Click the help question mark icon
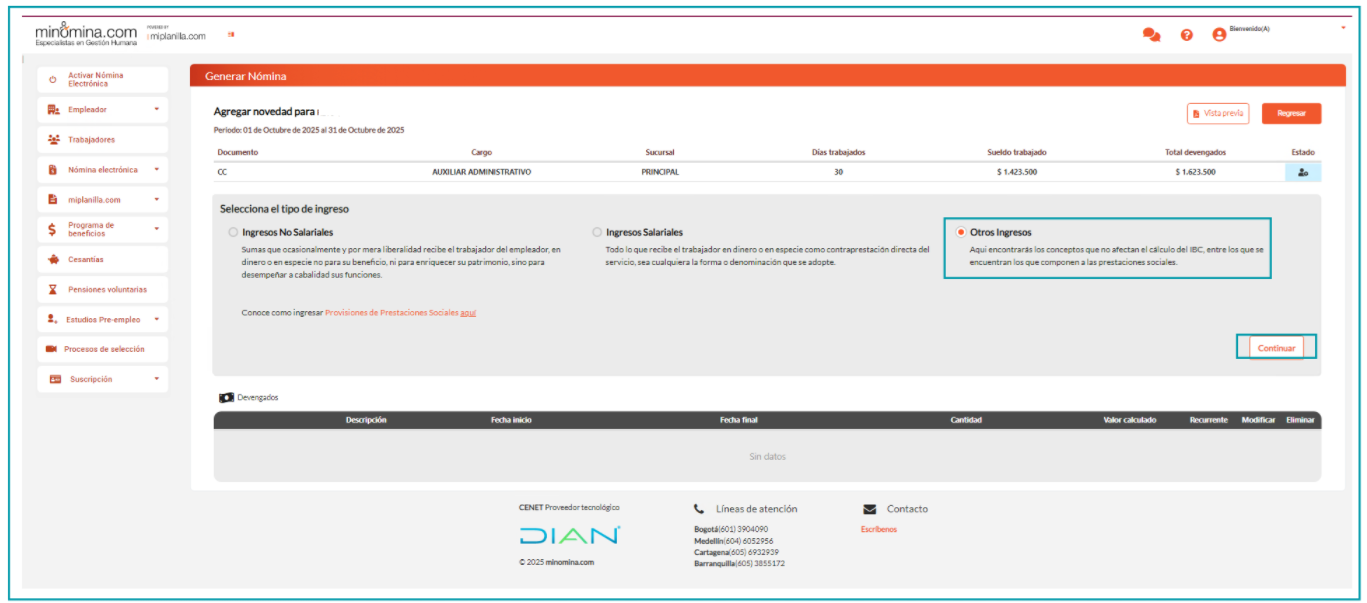This screenshot has height=603, width=1367. 1187,34
